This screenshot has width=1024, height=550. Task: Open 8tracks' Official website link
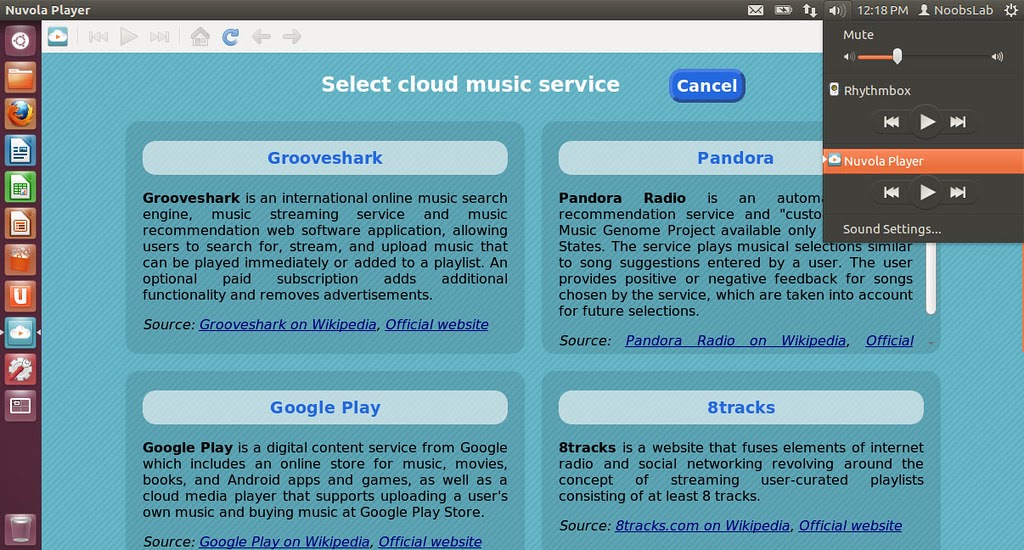pos(850,526)
